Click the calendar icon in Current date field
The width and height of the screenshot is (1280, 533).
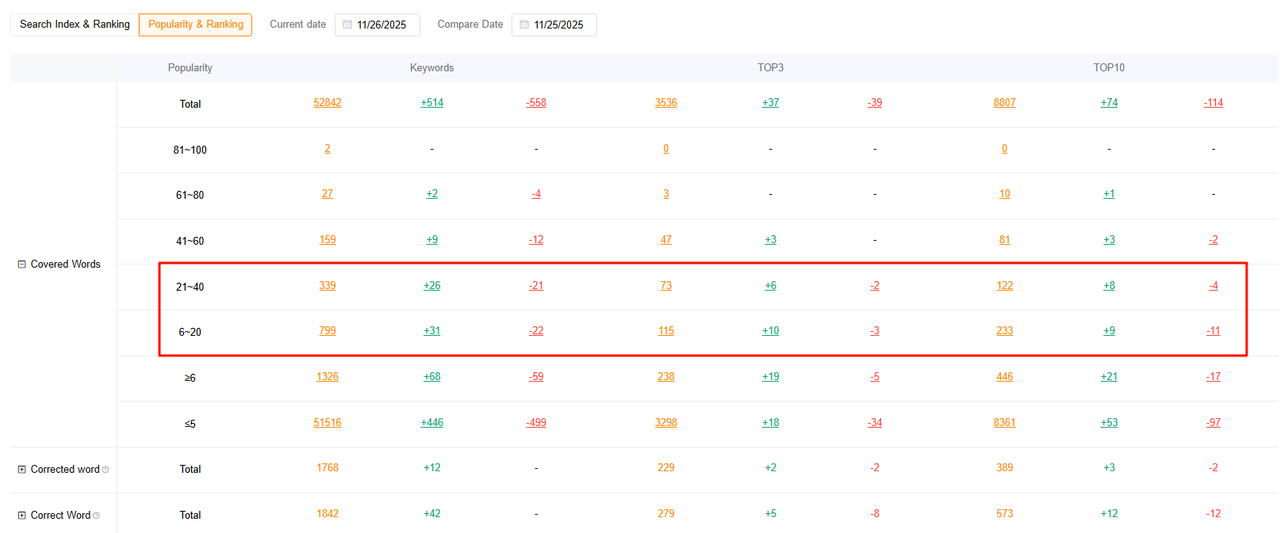pyautogui.click(x=347, y=25)
